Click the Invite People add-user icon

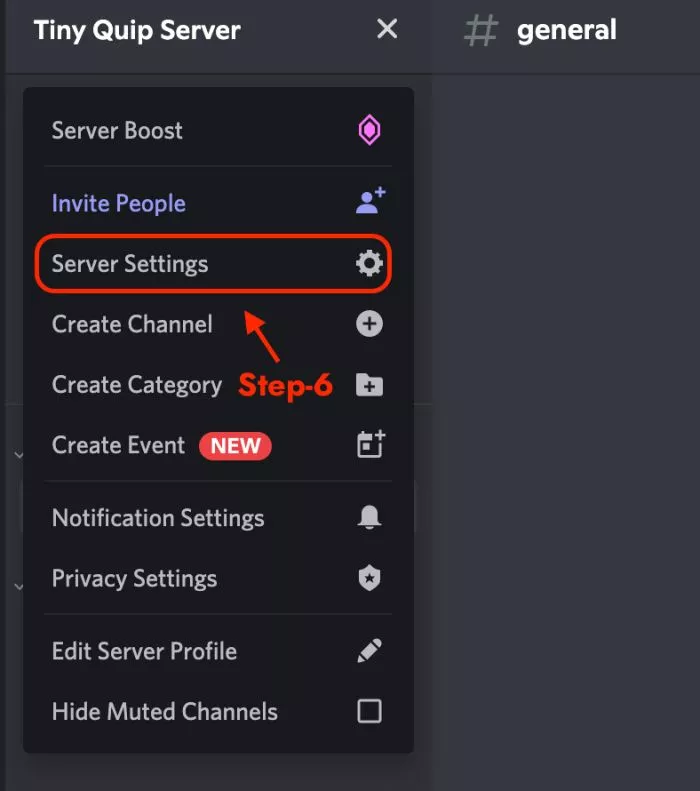point(371,201)
